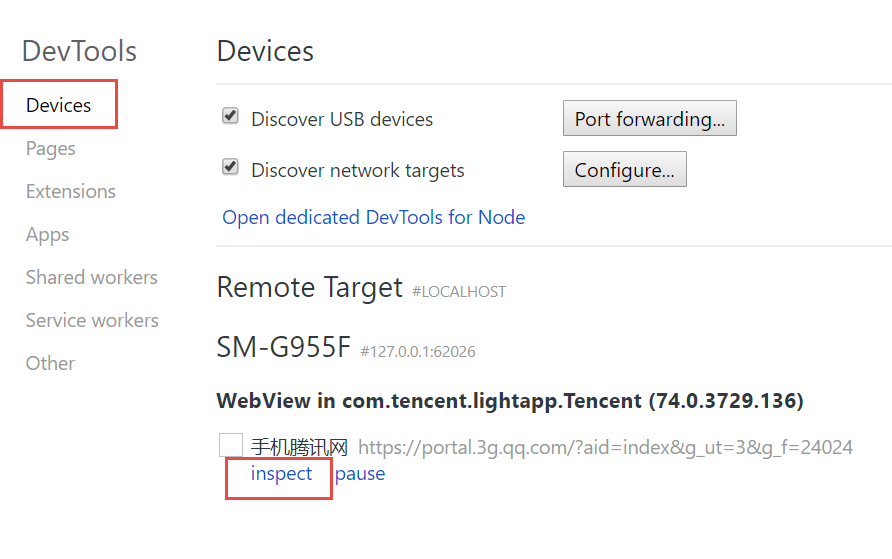Show Shared workers list
The image size is (892, 559).
pos(91,277)
